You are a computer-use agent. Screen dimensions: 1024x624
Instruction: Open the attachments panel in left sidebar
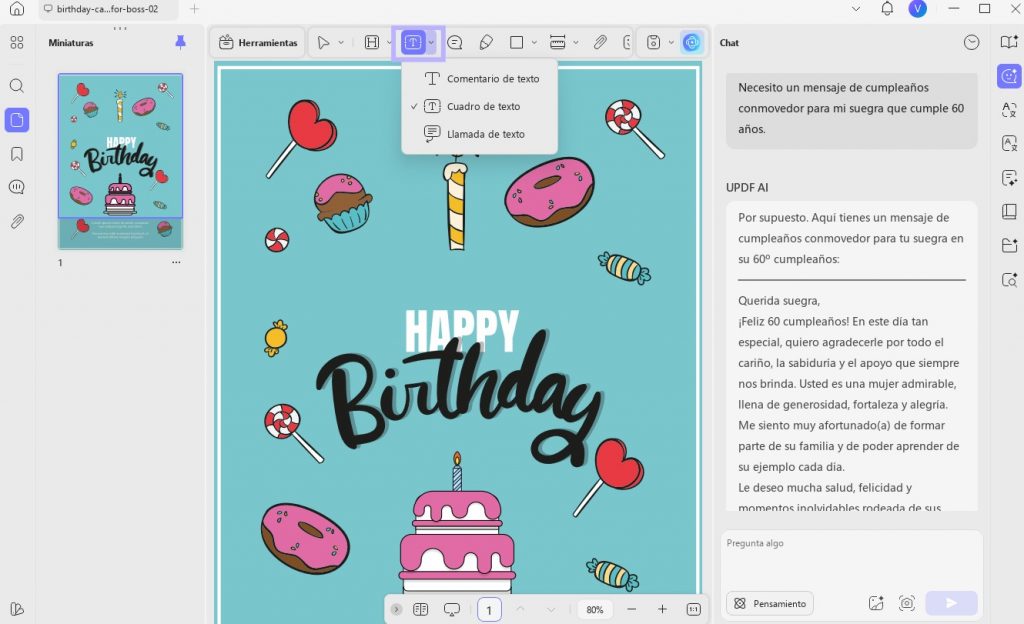(17, 221)
